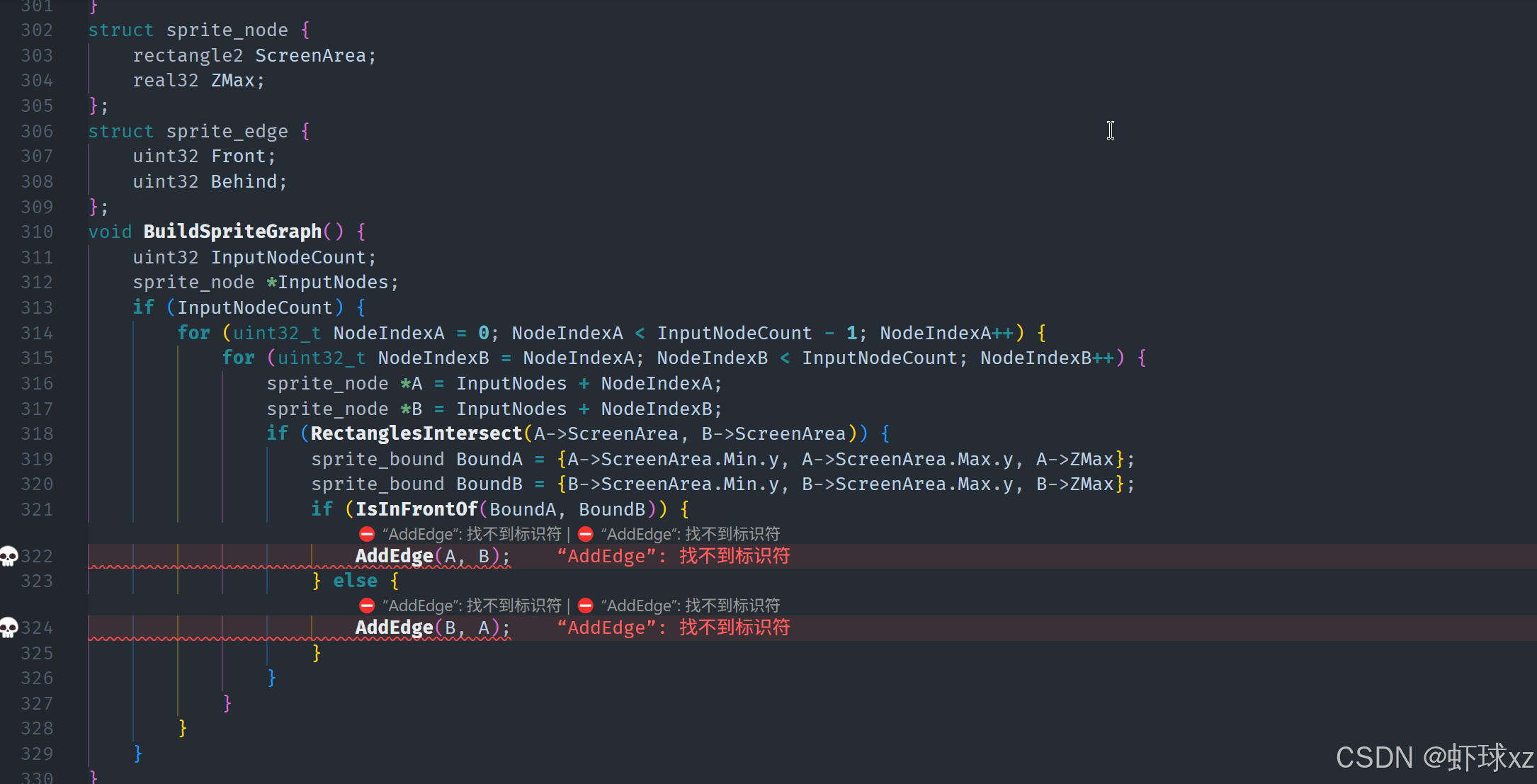Click red inline error message on line 322
The height and width of the screenshot is (784, 1537).
coord(673,556)
